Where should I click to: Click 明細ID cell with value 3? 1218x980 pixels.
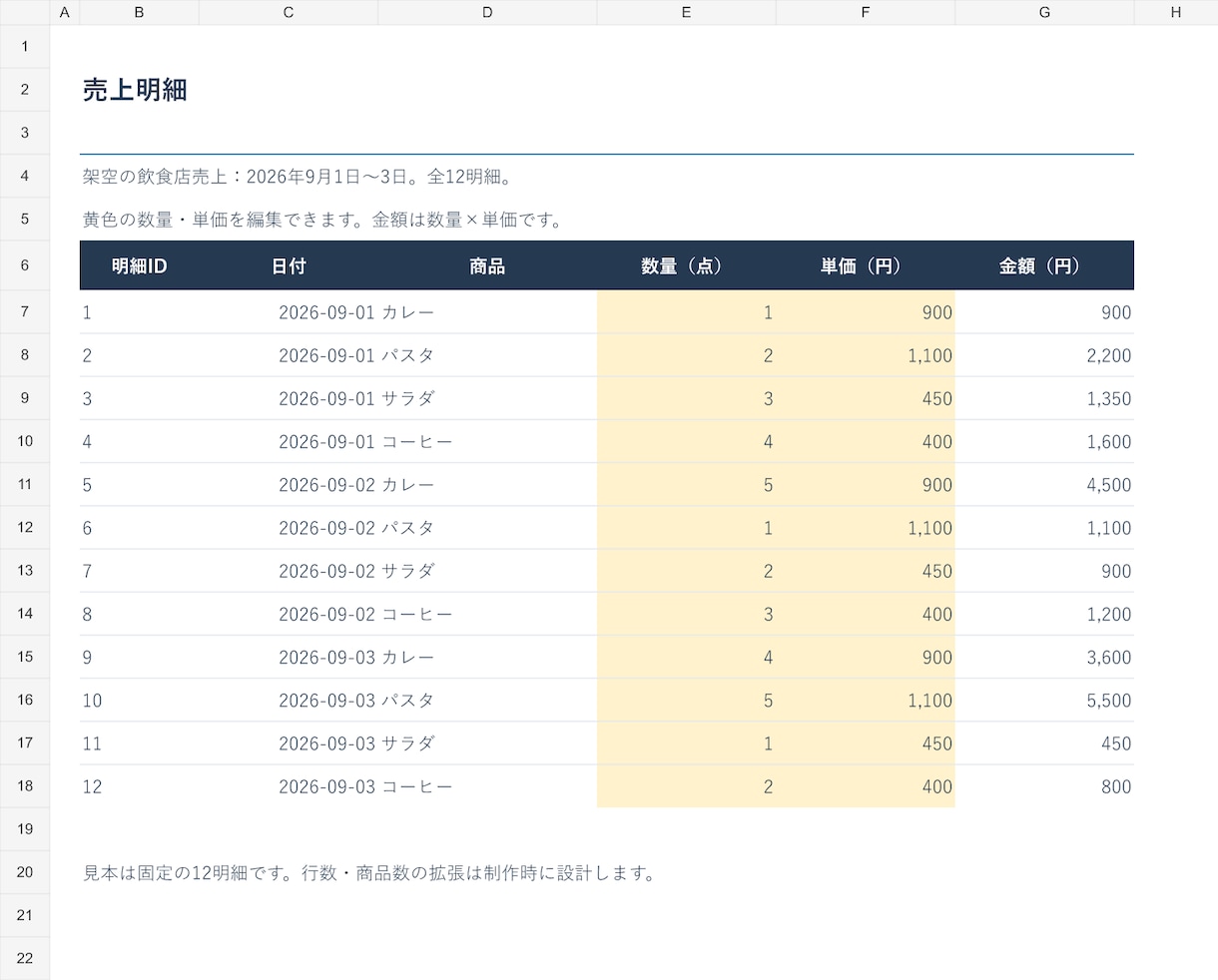pyautogui.click(x=139, y=398)
